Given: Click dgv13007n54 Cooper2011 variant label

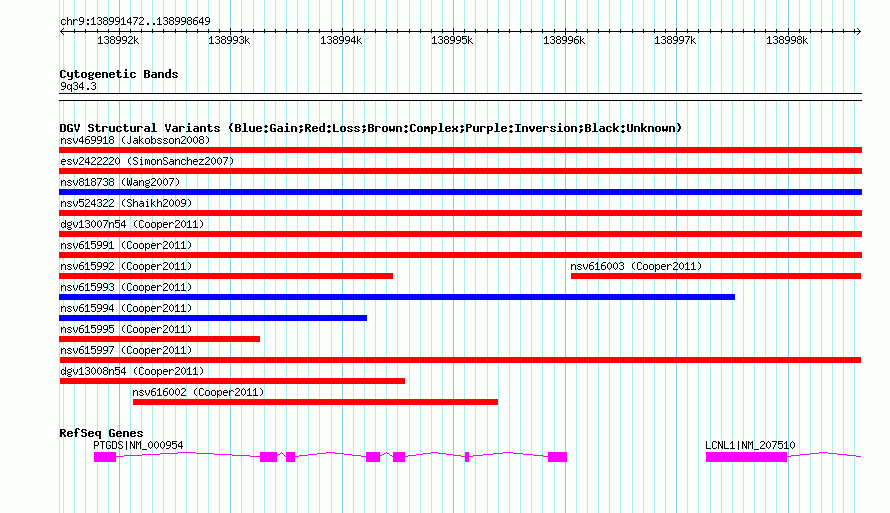Looking at the screenshot, I should (x=132, y=224).
